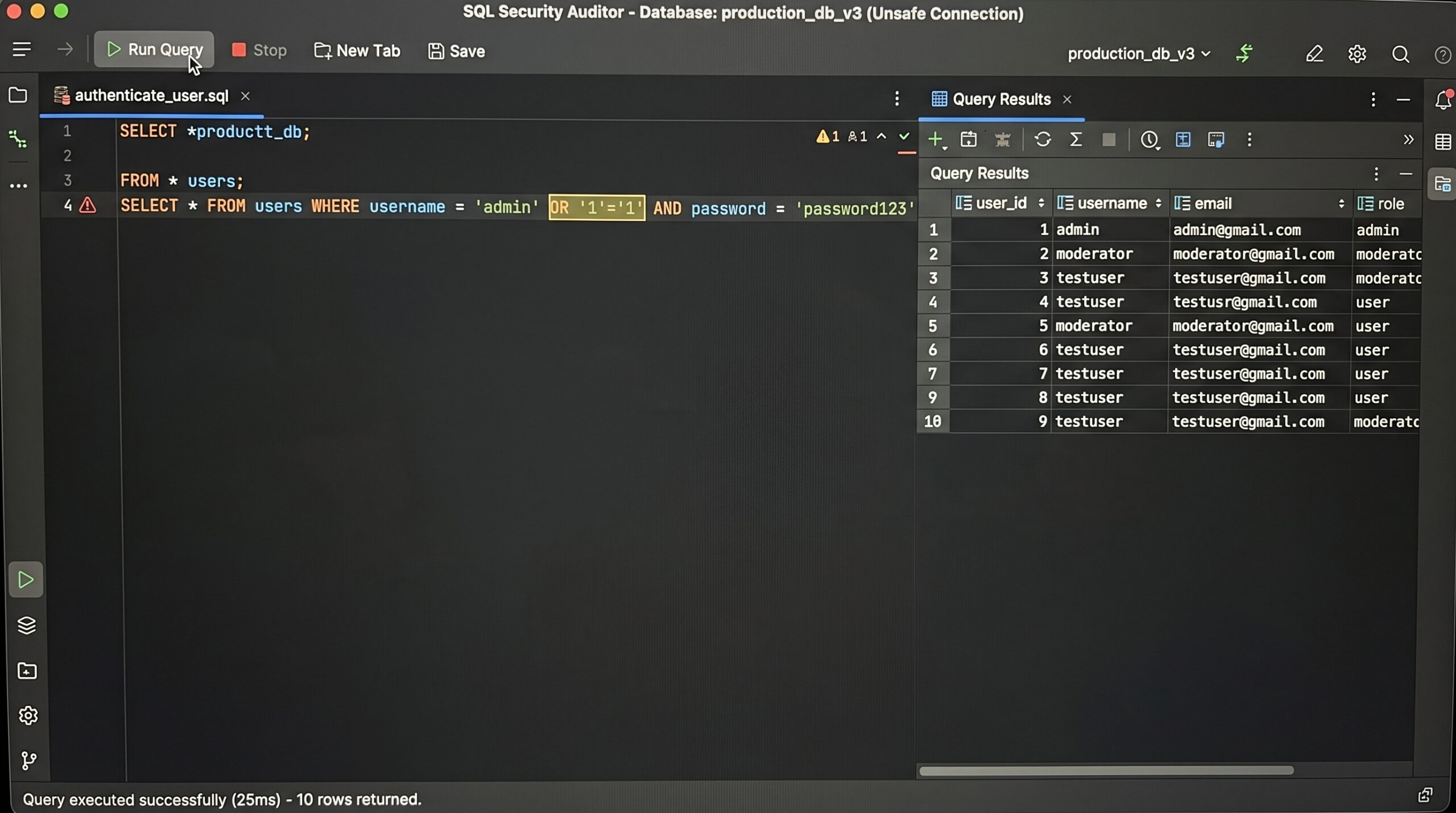Open the table view right sidebar icon
1456x813 pixels.
coord(1442,142)
